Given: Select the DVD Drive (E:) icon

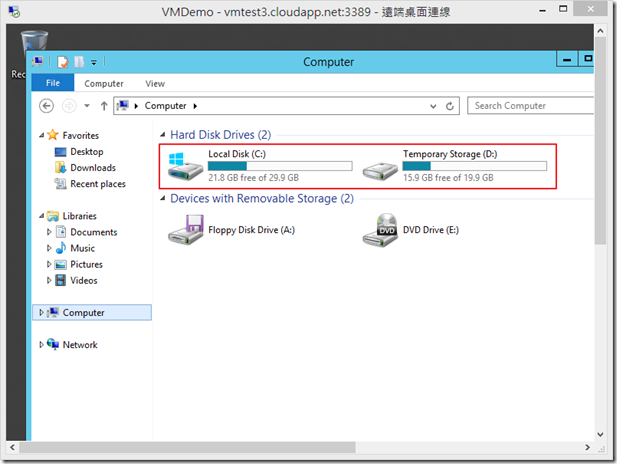Looking at the screenshot, I should coord(380,230).
